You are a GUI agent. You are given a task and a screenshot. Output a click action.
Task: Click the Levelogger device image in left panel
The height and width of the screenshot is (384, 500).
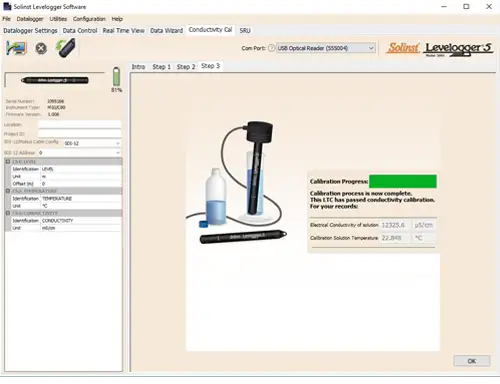(x=55, y=80)
